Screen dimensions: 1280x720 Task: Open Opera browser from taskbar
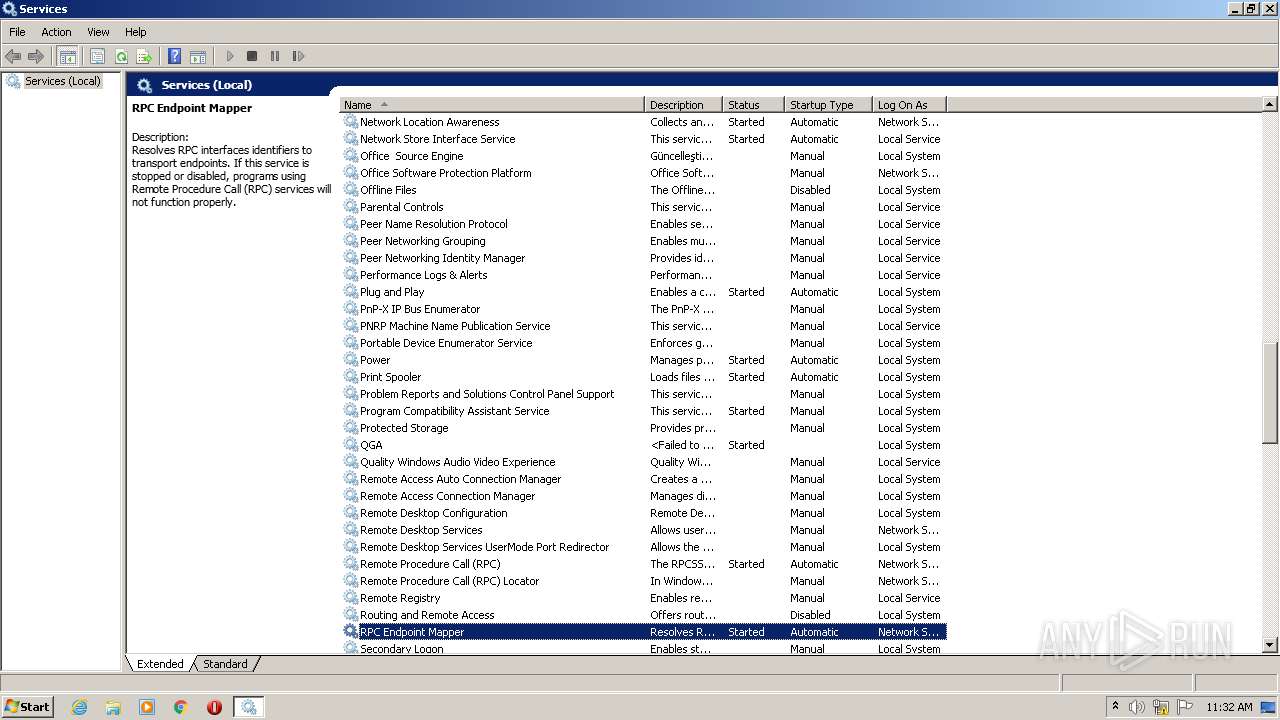(x=214, y=707)
